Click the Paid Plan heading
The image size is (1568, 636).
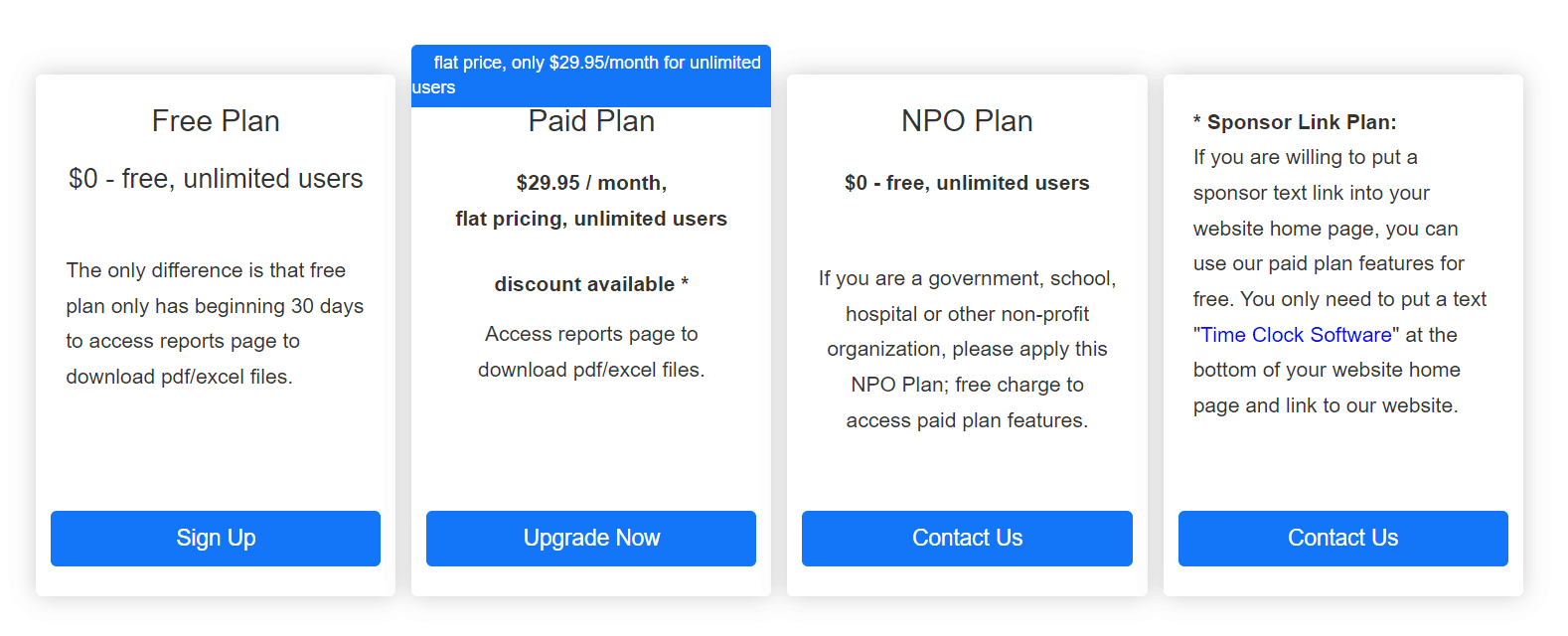click(591, 122)
